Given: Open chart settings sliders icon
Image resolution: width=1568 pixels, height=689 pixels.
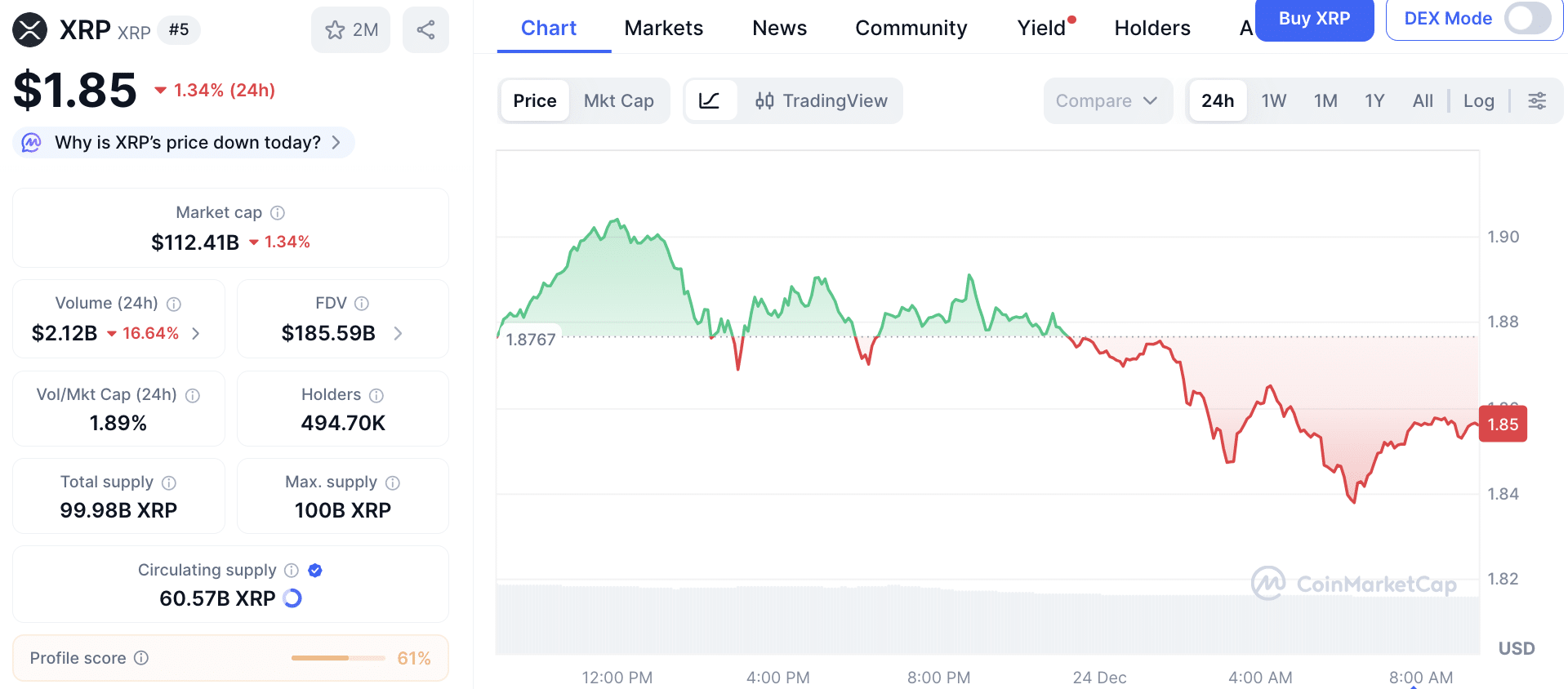Looking at the screenshot, I should pos(1537,100).
